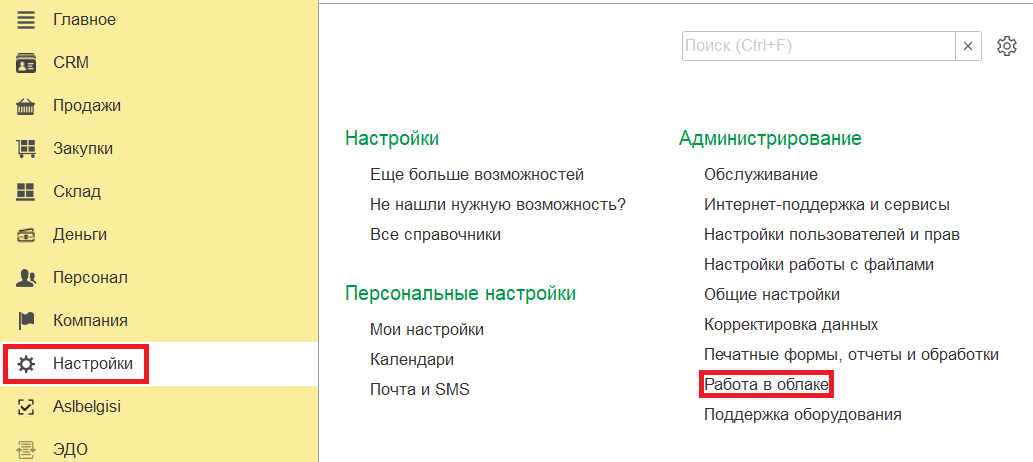
Task: Select the Закупки cart icon
Action: [26, 149]
